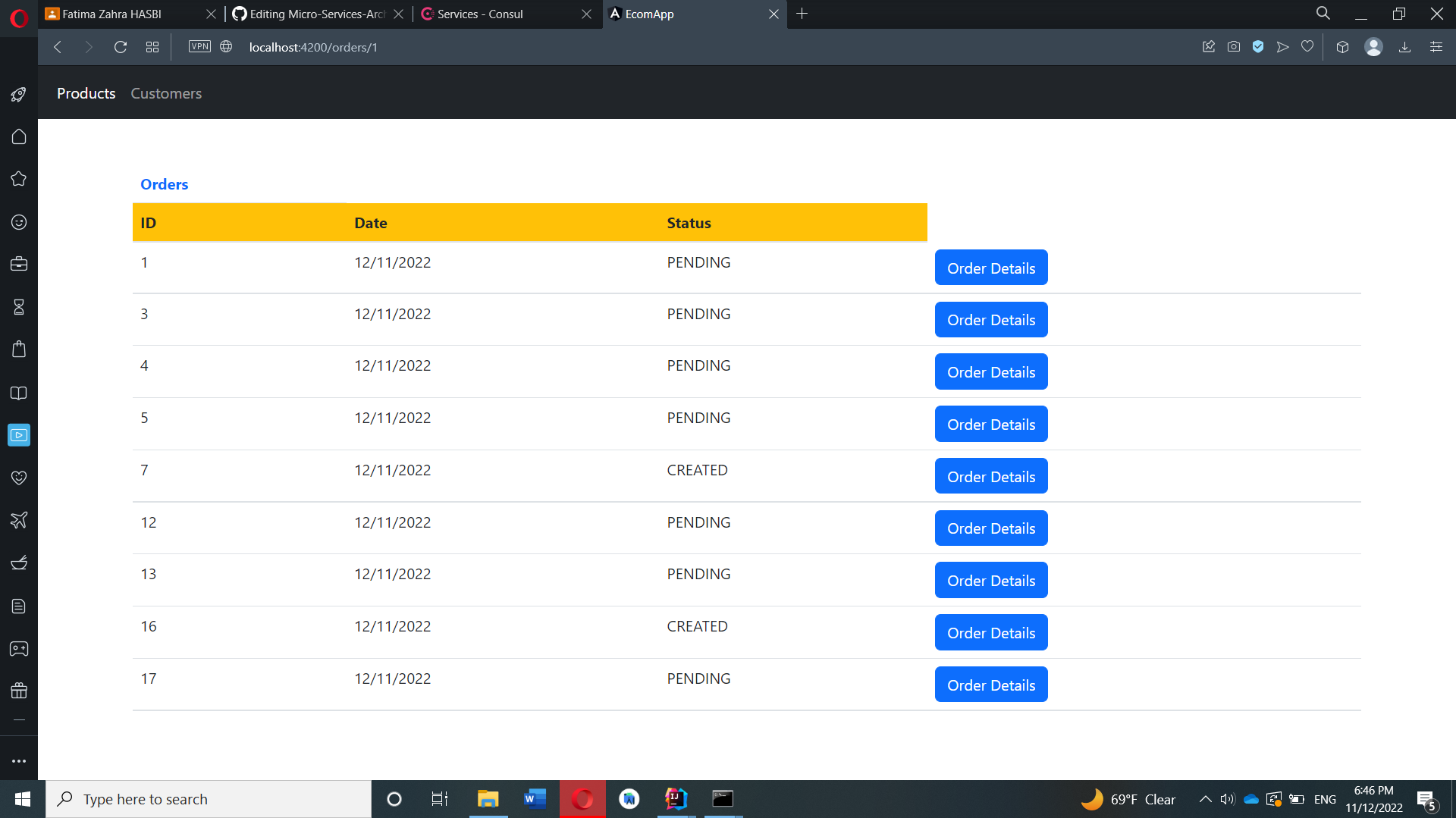Click Order Details for order 7
Screen dimensions: 1456x818
[990, 476]
